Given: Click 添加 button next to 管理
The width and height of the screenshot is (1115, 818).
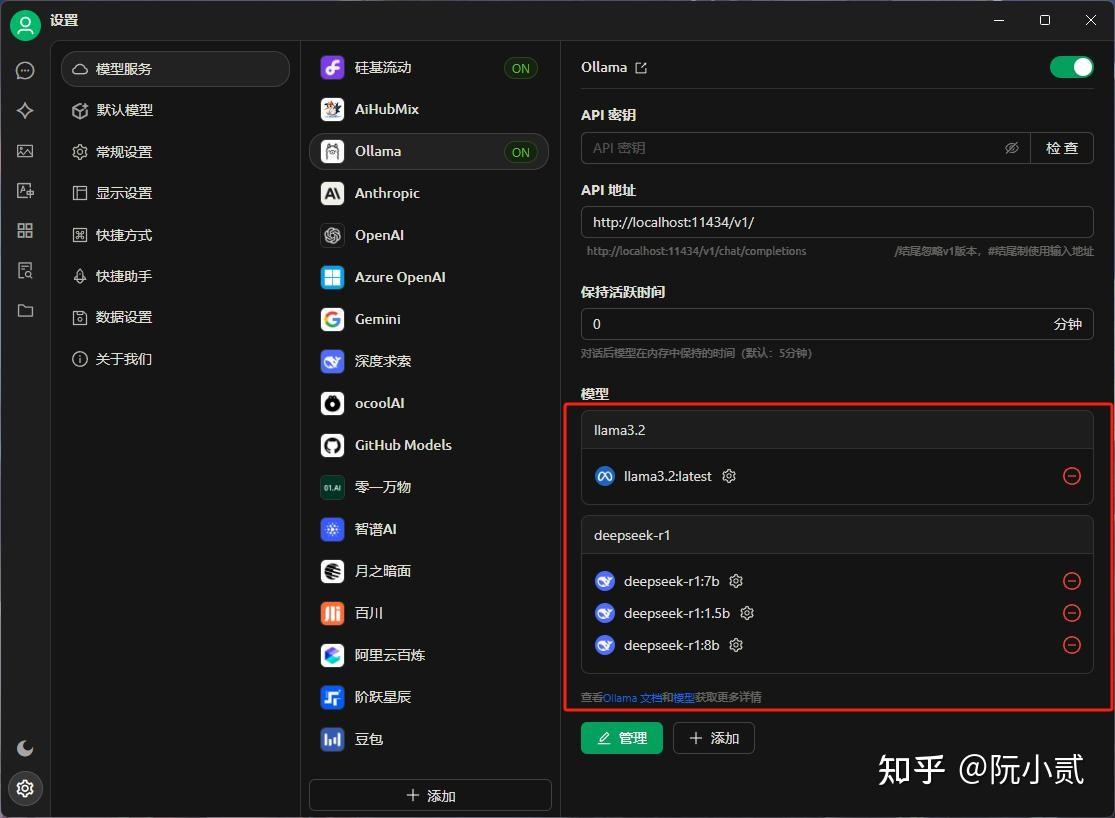Looking at the screenshot, I should pyautogui.click(x=714, y=738).
